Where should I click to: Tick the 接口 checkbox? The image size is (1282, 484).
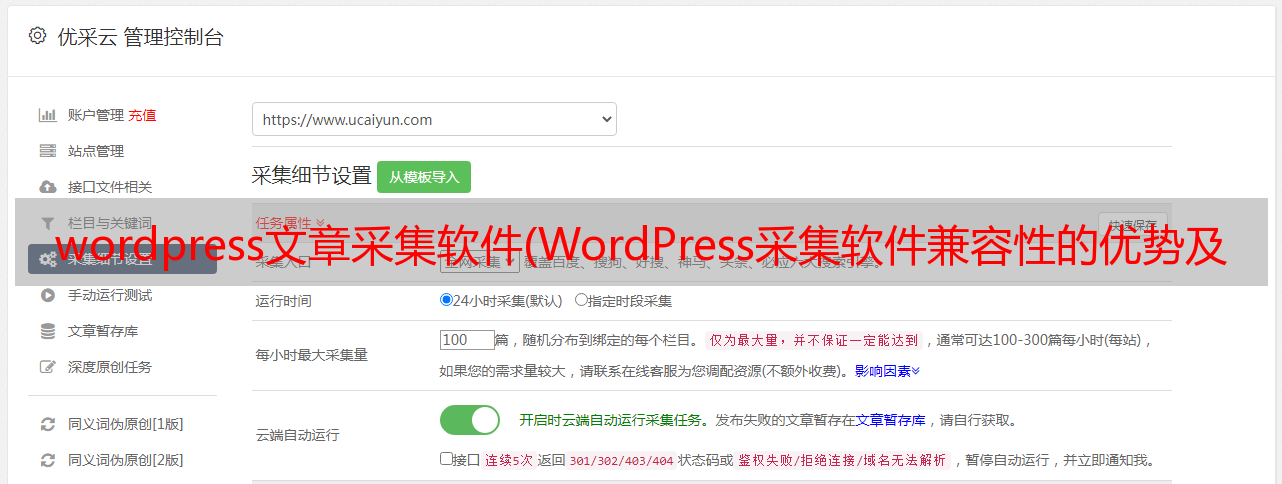(446, 459)
